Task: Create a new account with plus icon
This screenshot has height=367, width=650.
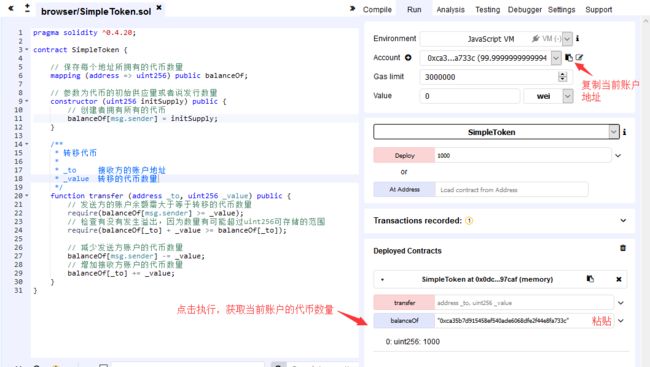Action: pyautogui.click(x=408, y=58)
